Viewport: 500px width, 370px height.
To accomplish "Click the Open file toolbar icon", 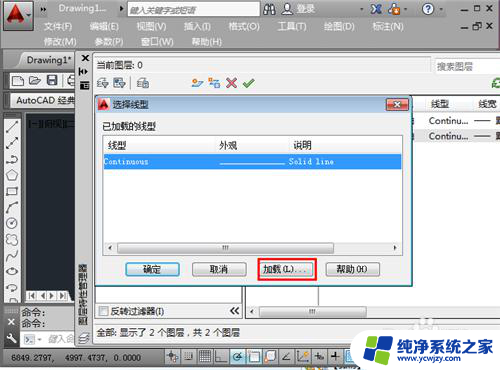I will (x=35, y=80).
